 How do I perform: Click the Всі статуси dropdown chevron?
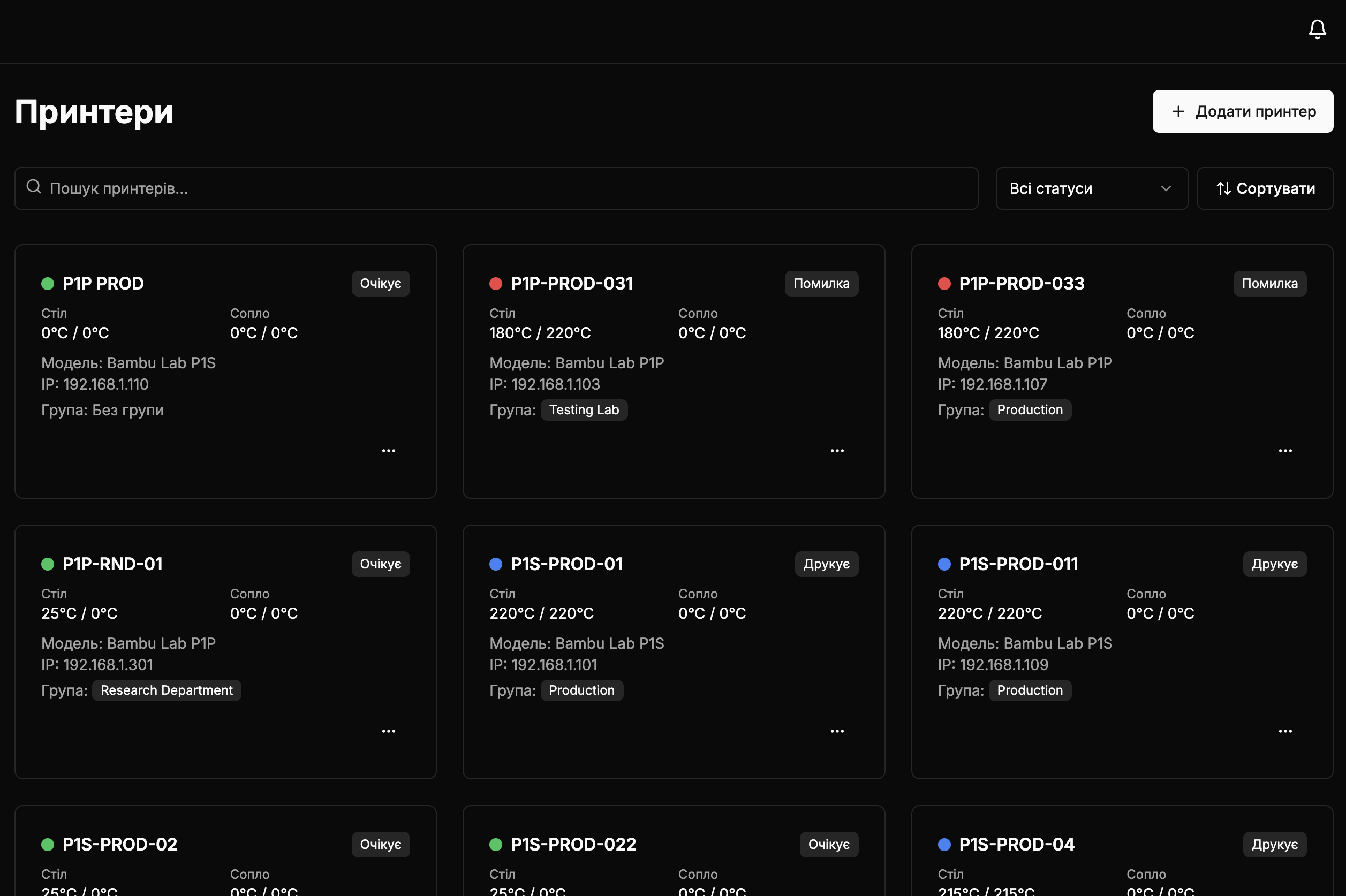pos(1166,188)
